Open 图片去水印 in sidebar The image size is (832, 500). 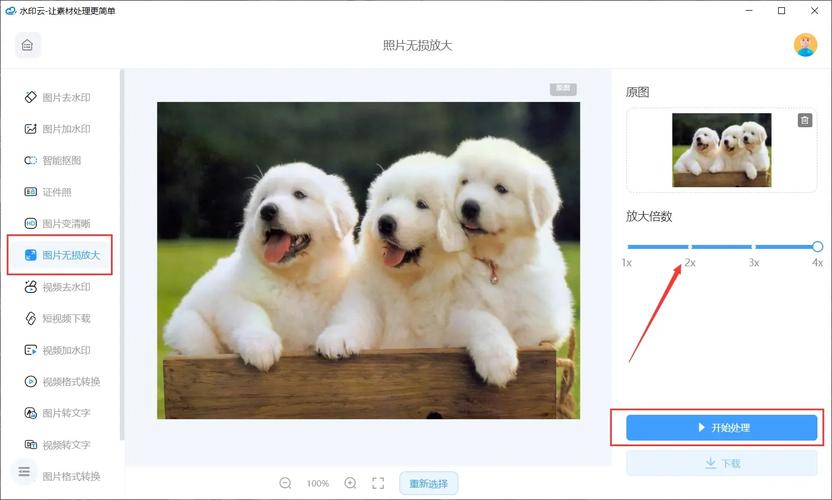point(57,97)
